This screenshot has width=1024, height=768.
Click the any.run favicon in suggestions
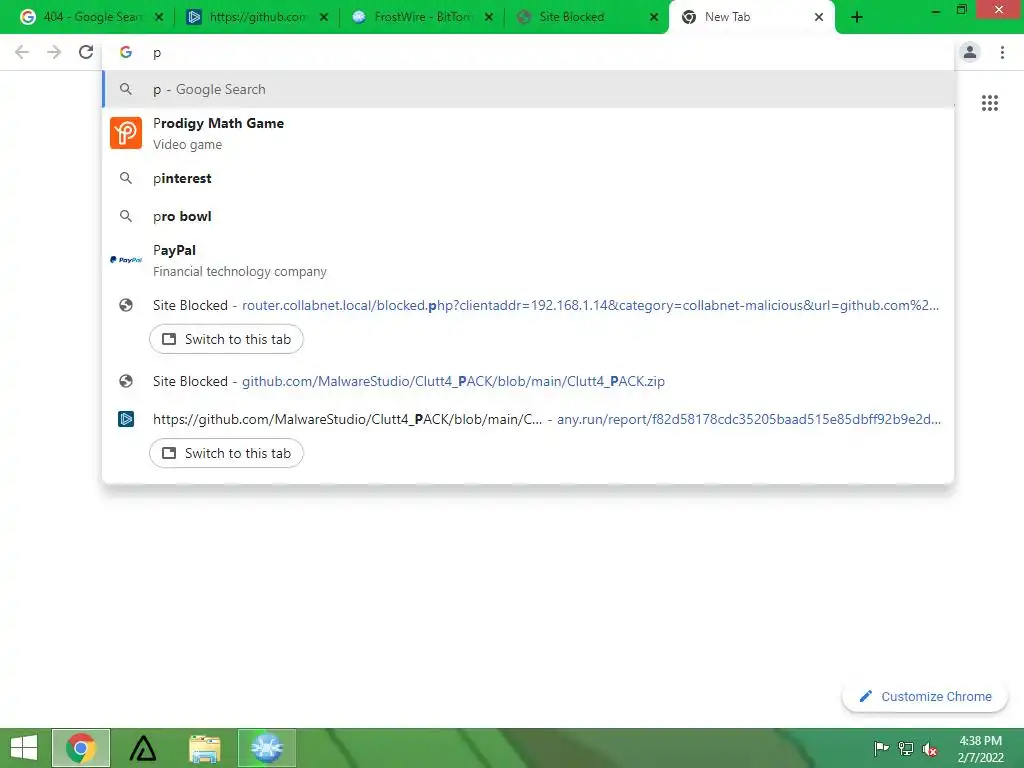[126, 419]
